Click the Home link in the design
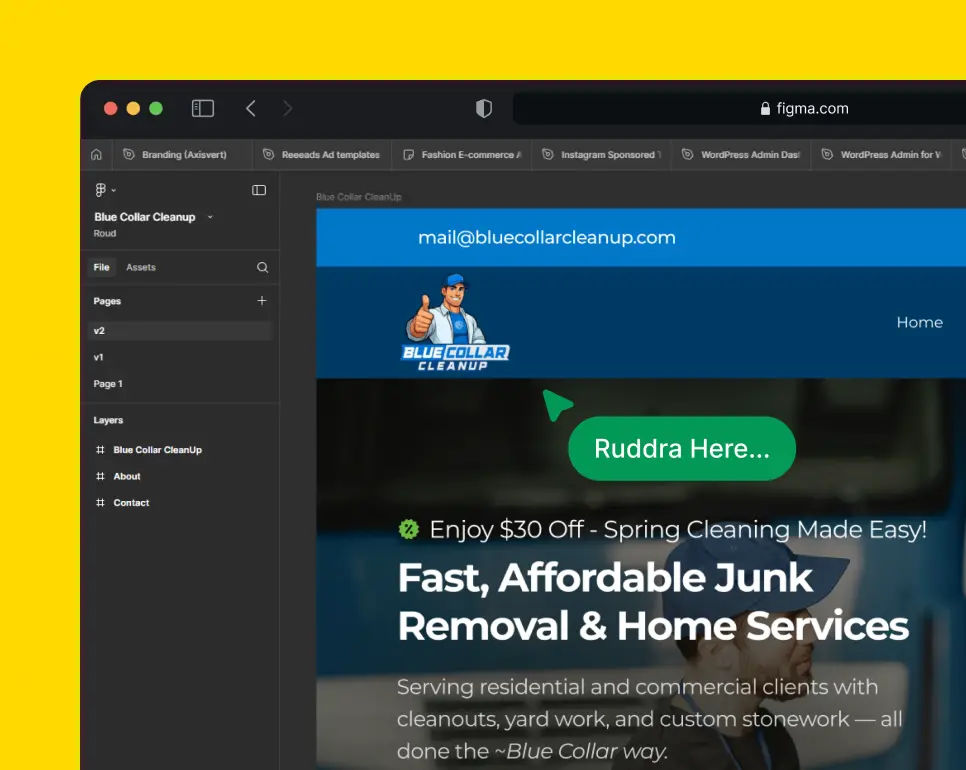Viewport: 966px width, 770px height. click(x=919, y=322)
